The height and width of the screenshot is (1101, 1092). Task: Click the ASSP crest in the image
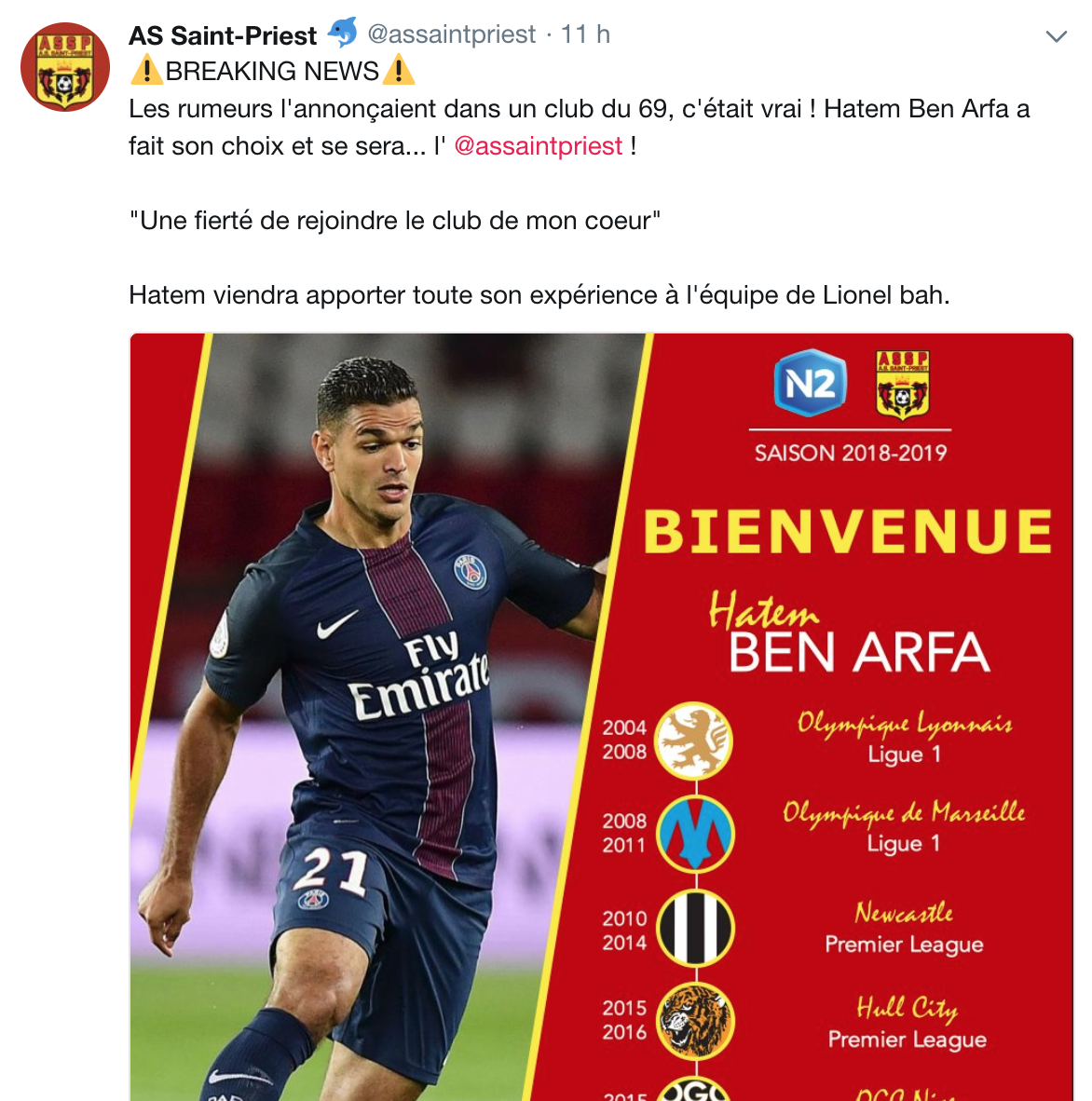pos(903,385)
